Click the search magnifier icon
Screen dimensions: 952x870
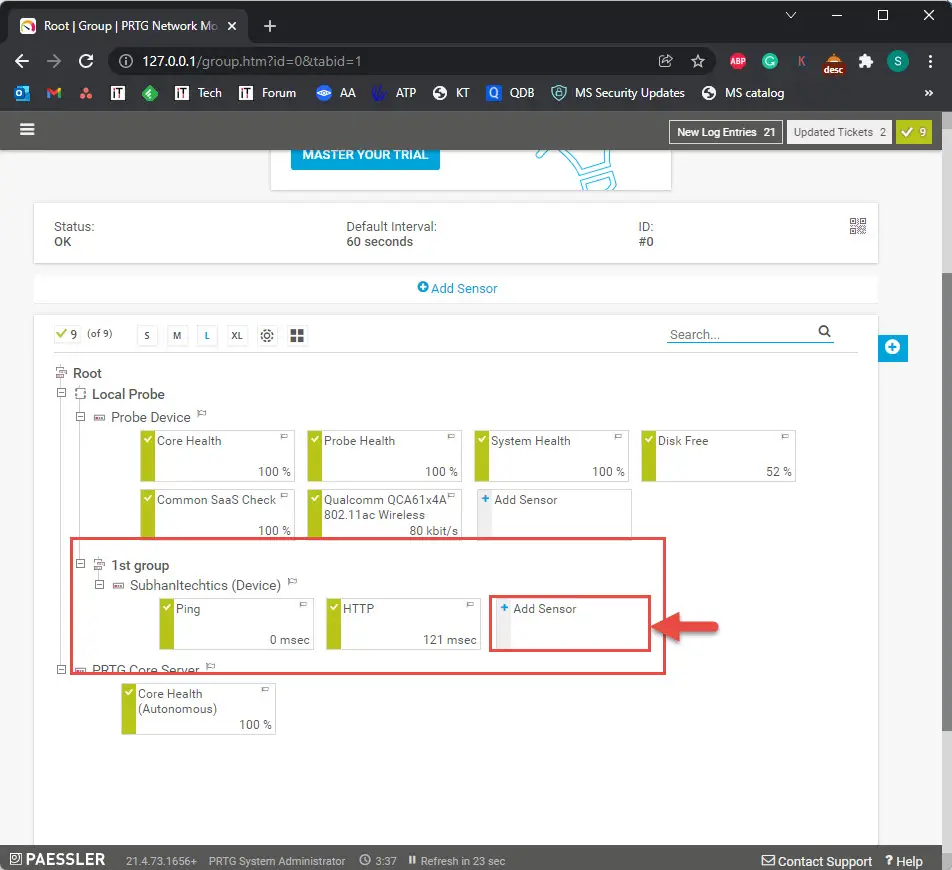tap(824, 331)
